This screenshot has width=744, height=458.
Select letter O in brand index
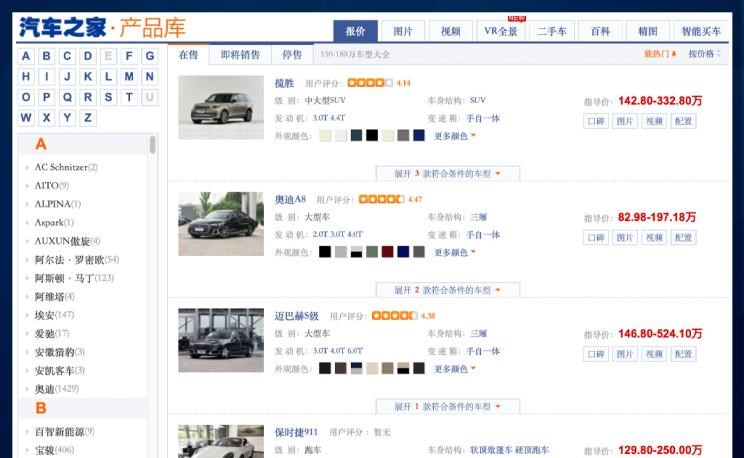[26, 97]
